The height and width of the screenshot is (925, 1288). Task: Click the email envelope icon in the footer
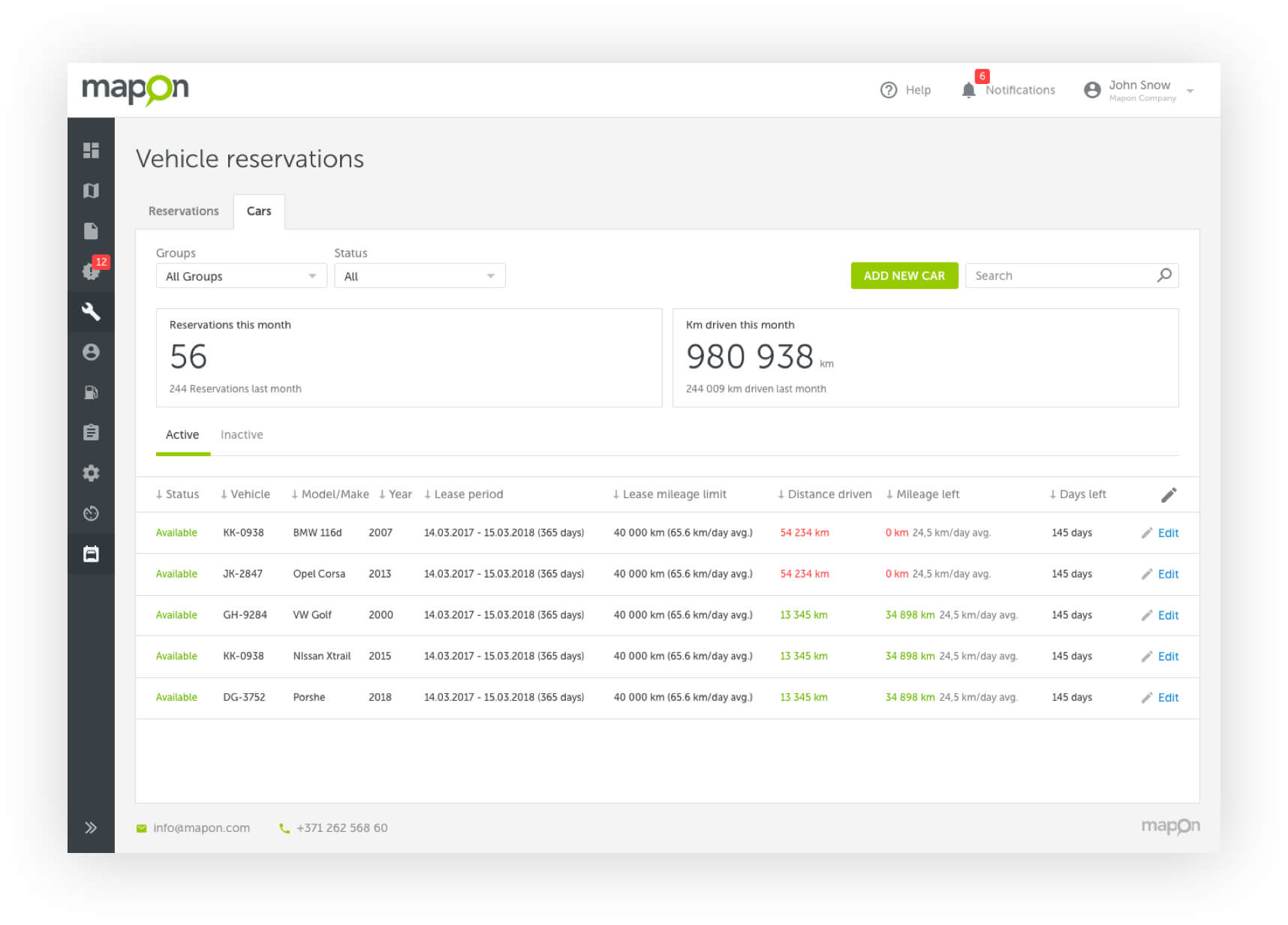[141, 828]
